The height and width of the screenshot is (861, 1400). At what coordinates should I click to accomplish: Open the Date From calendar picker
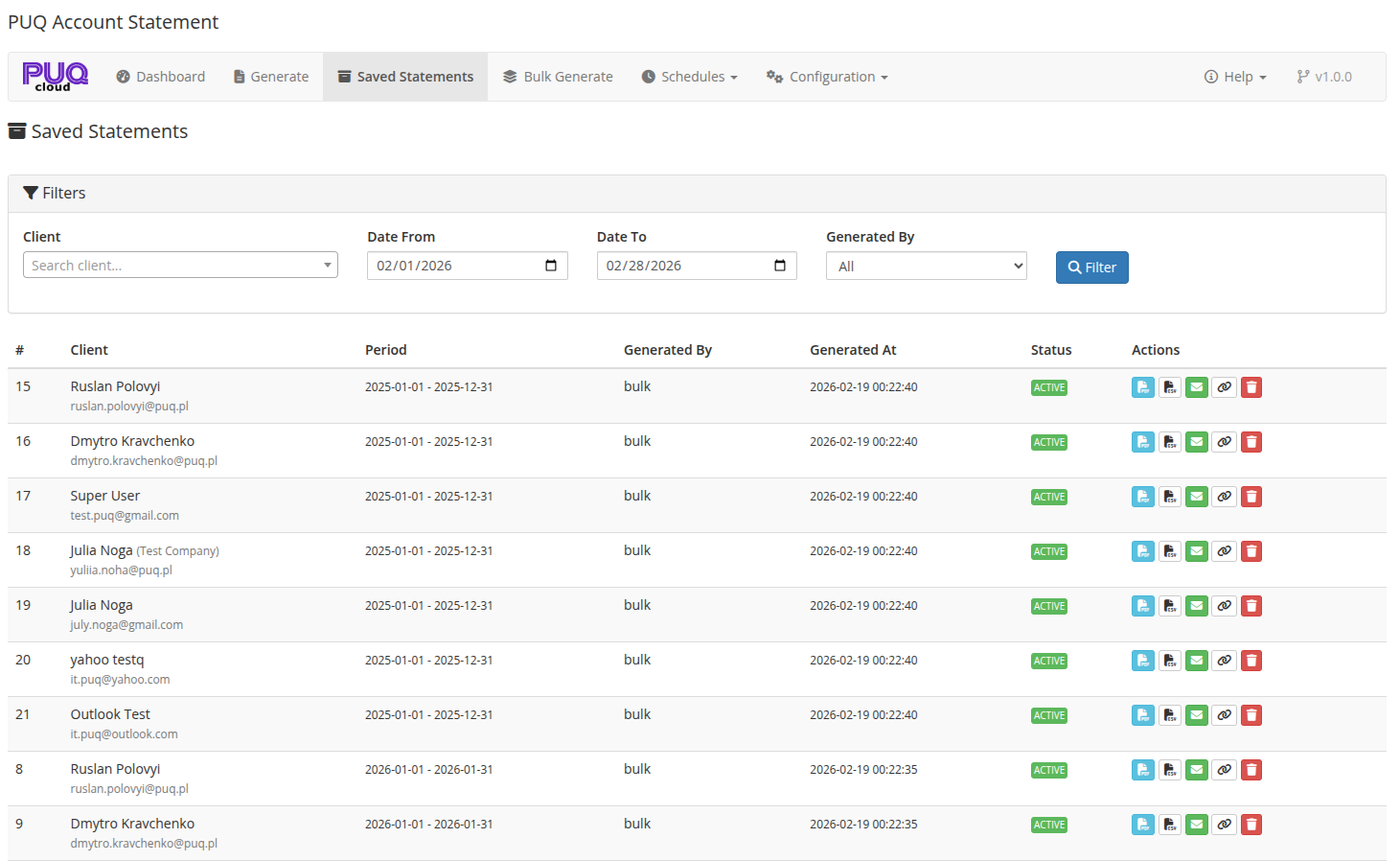(551, 266)
